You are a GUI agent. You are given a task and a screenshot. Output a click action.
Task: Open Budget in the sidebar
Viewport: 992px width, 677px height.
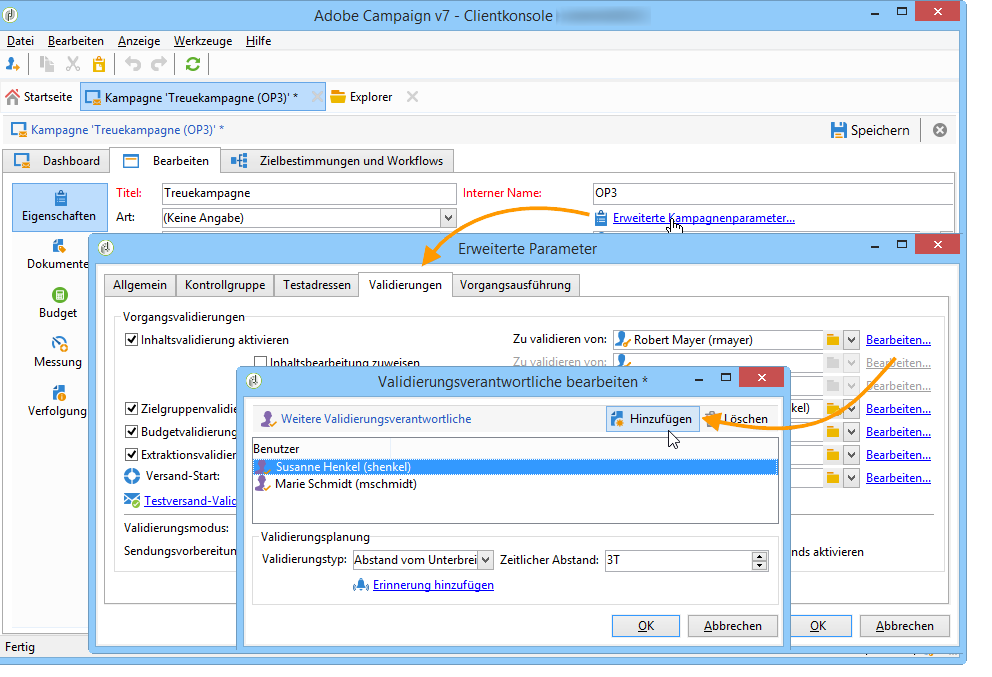[x=58, y=304]
